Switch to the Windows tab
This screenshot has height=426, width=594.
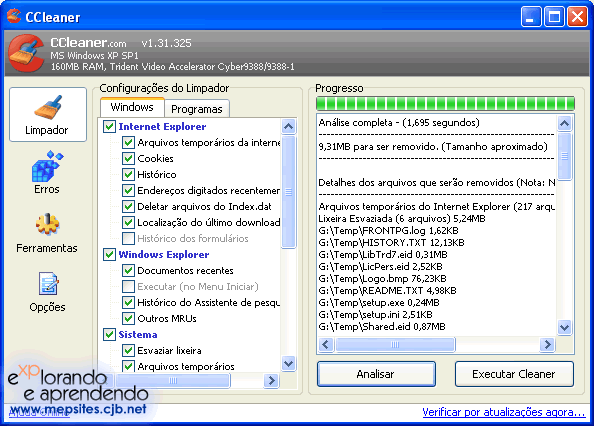point(132,107)
